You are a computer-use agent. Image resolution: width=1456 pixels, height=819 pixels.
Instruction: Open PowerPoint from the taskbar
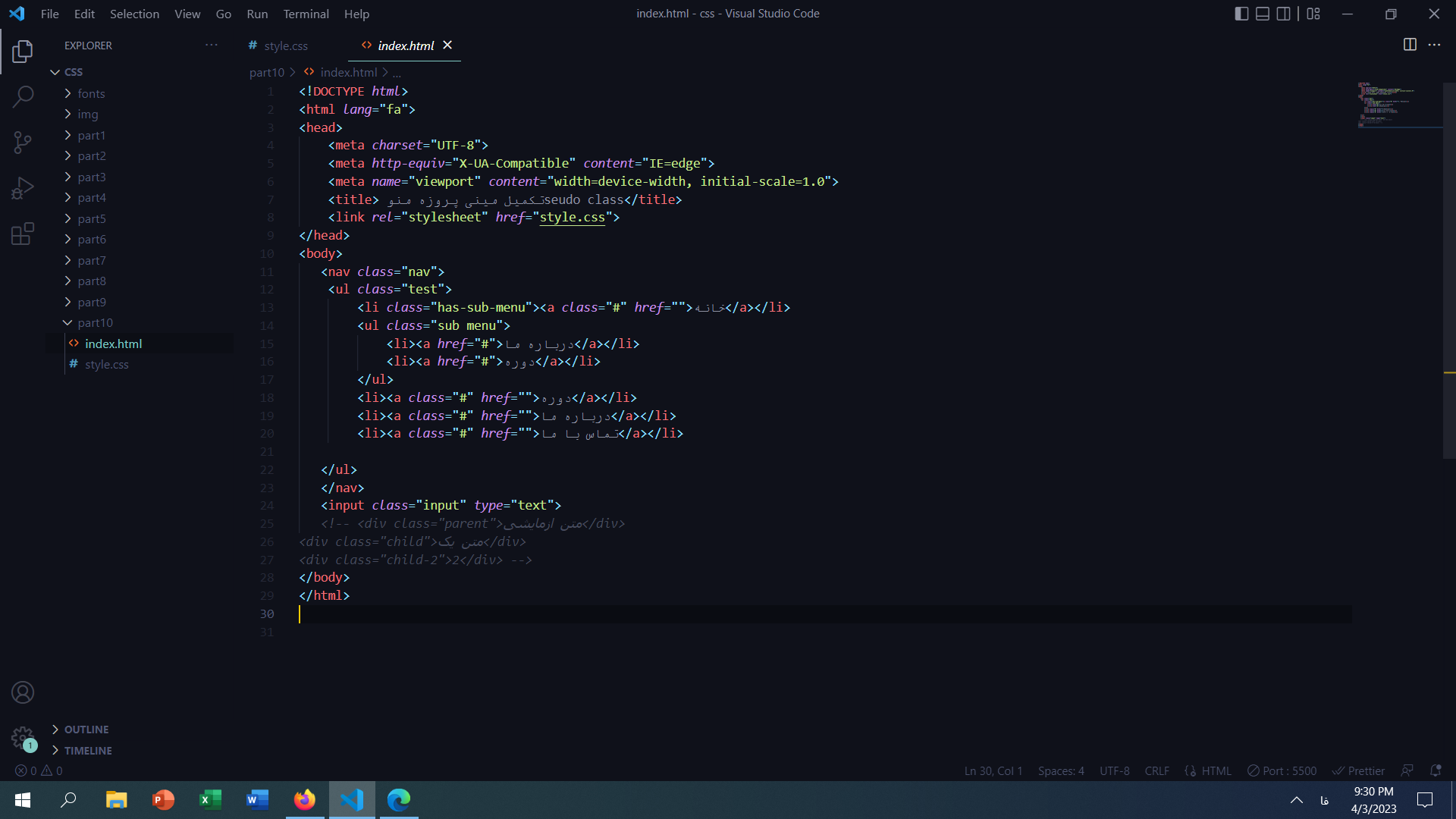(x=163, y=799)
